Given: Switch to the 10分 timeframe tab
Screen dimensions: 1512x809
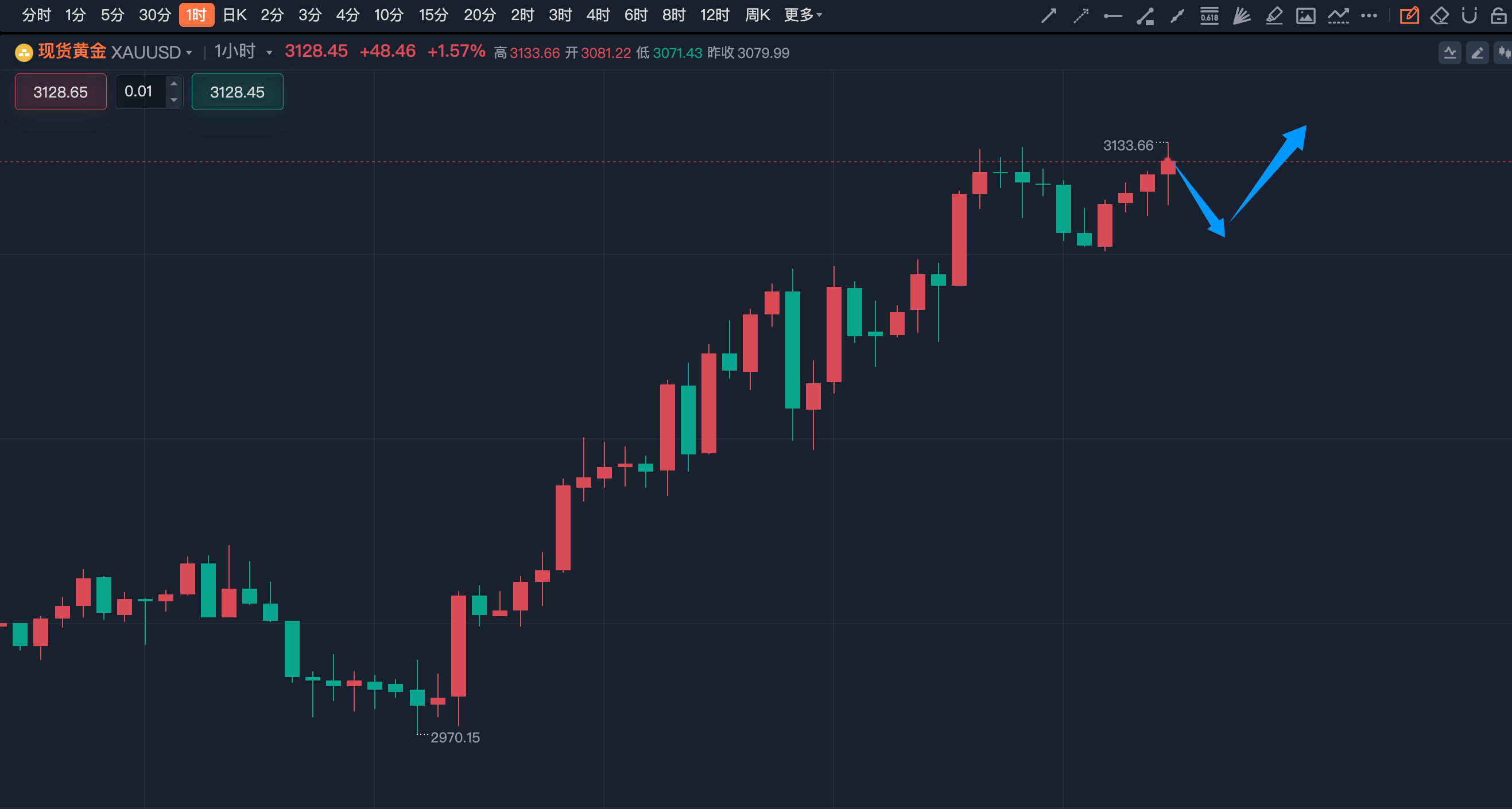Looking at the screenshot, I should (389, 15).
